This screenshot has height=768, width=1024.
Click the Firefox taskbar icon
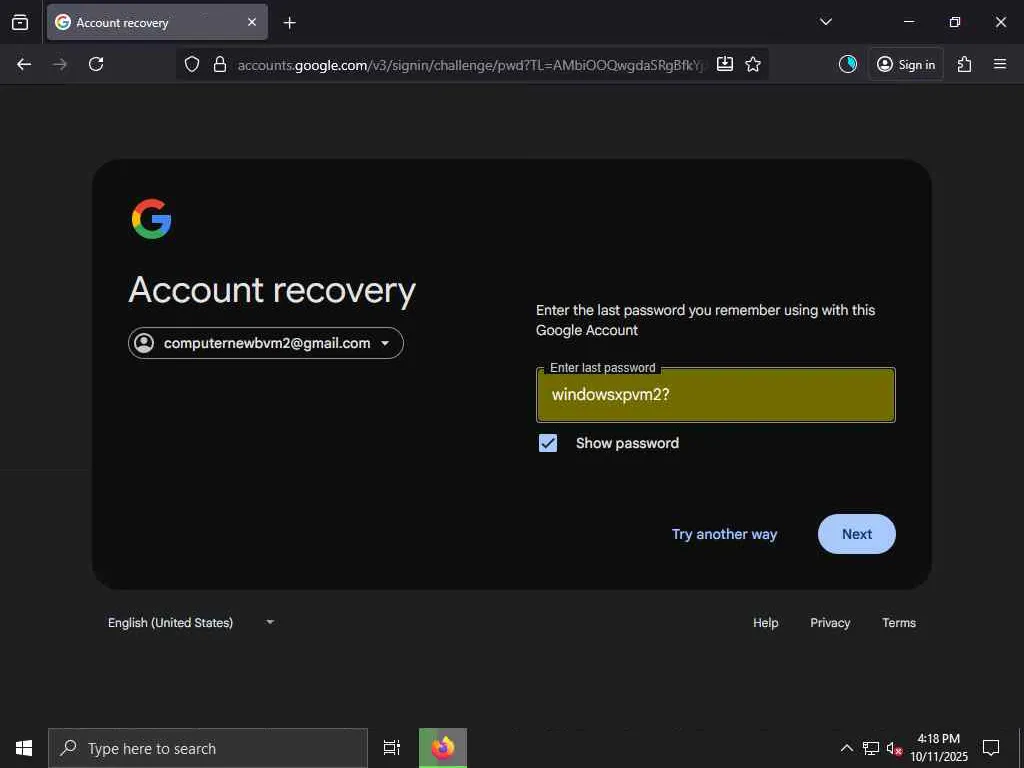(x=443, y=748)
